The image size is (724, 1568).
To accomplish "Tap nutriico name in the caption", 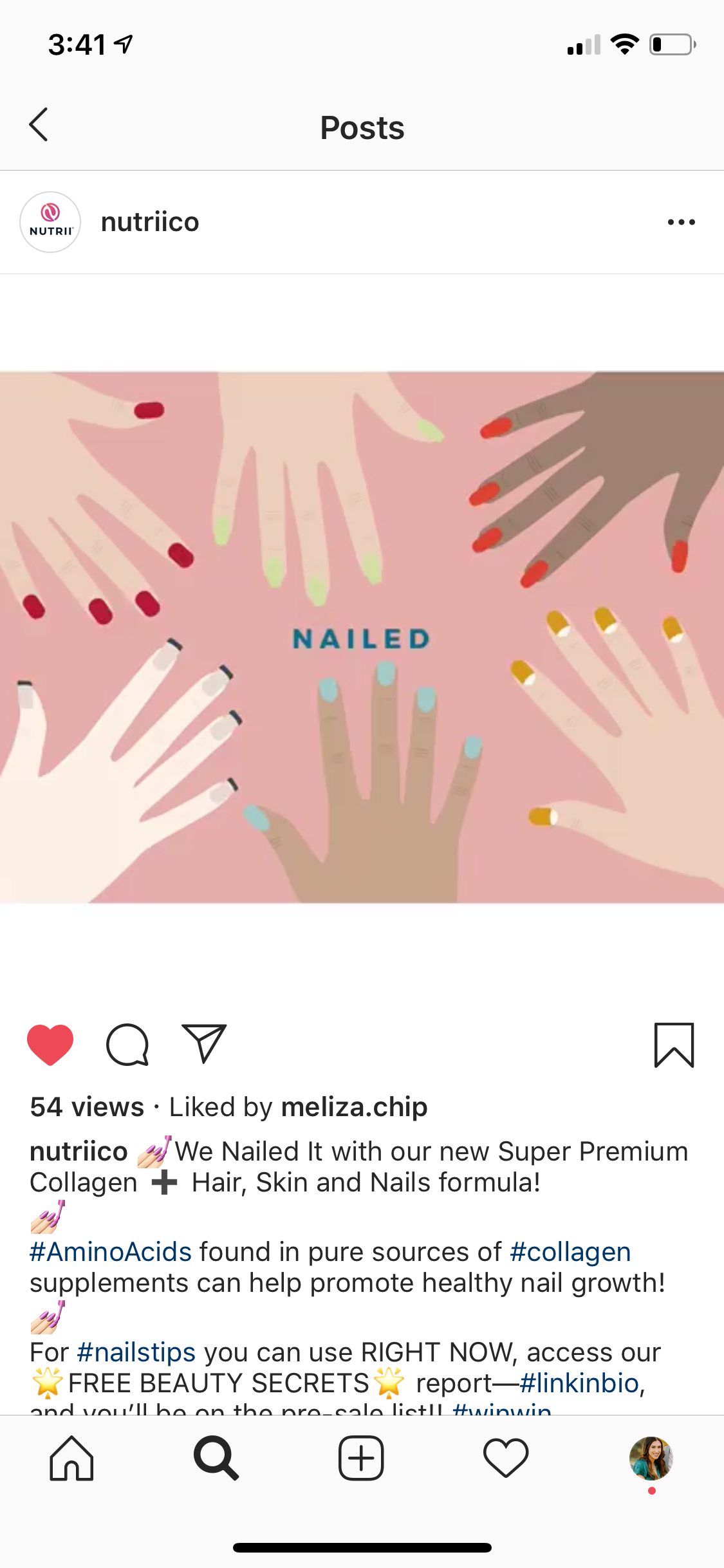I will (79, 1152).
